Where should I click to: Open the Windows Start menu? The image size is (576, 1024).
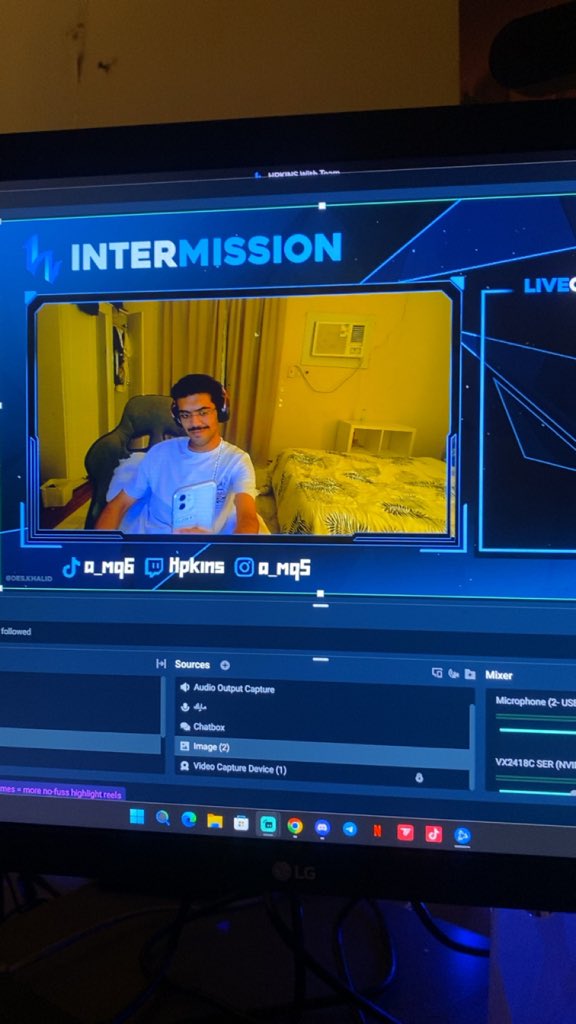[136, 816]
